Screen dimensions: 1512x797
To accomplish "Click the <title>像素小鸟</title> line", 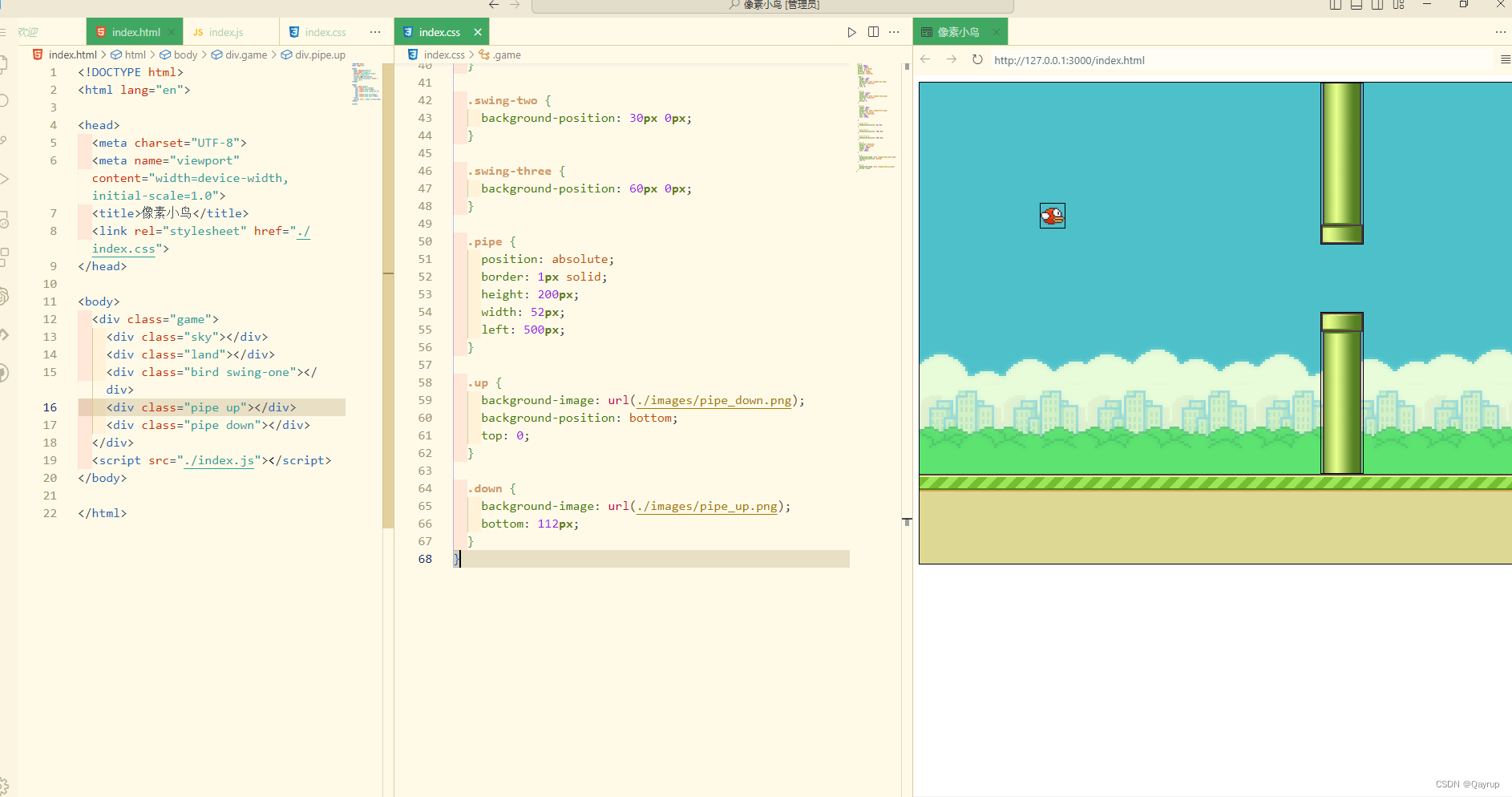I will [170, 213].
